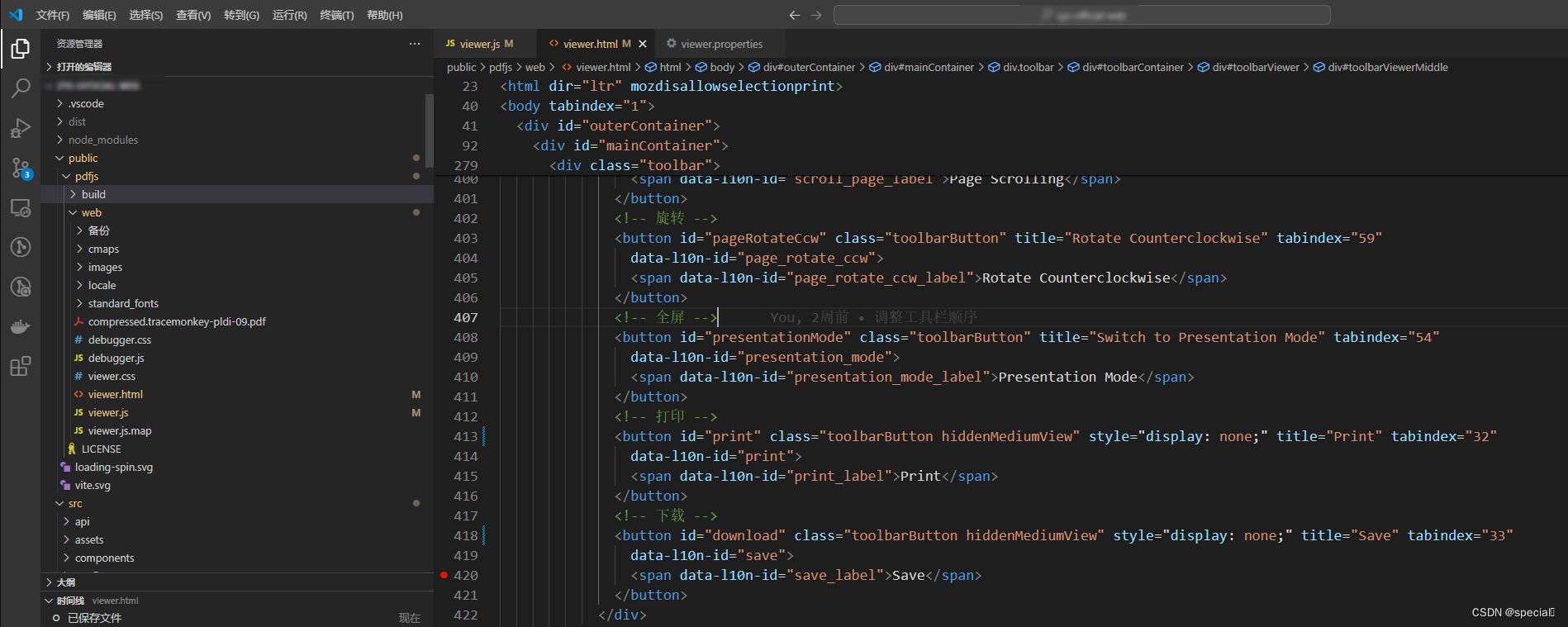This screenshot has height=627, width=1568.
Task: Switch to viewer.js editor tab
Action: tap(485, 44)
